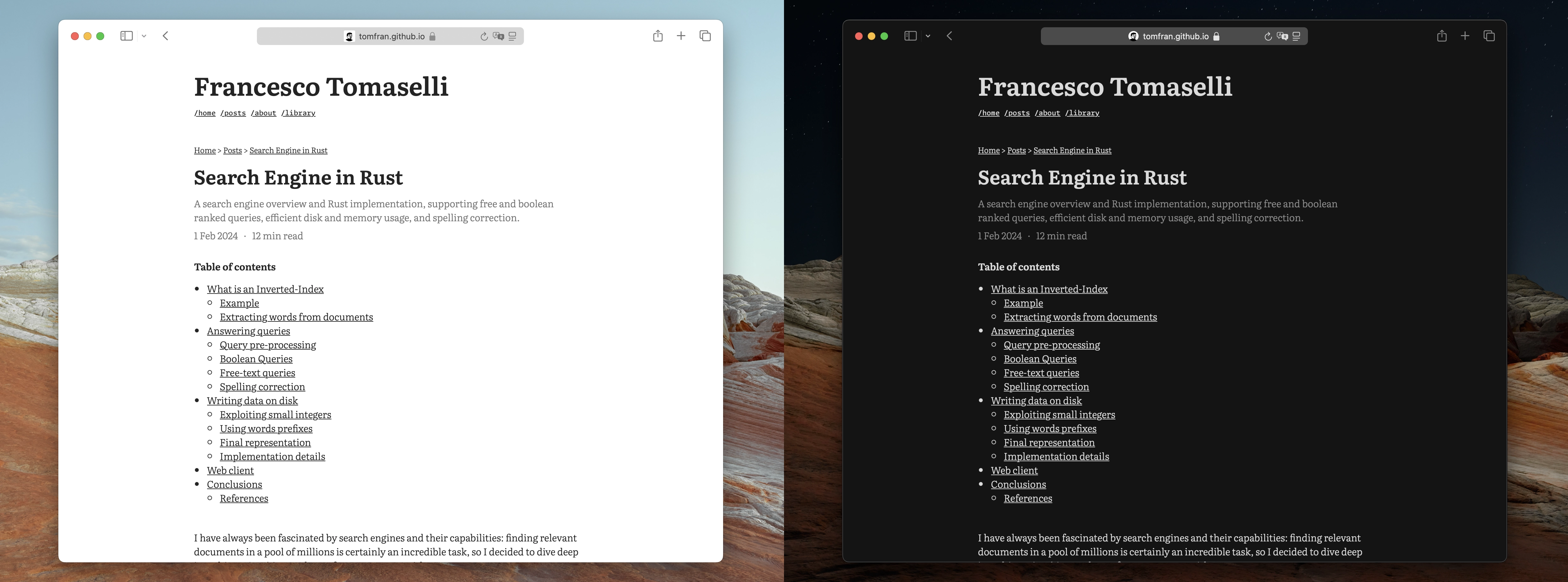The height and width of the screenshot is (582, 1568).
Task: Jump to Spelling correction in light window
Action: click(262, 387)
